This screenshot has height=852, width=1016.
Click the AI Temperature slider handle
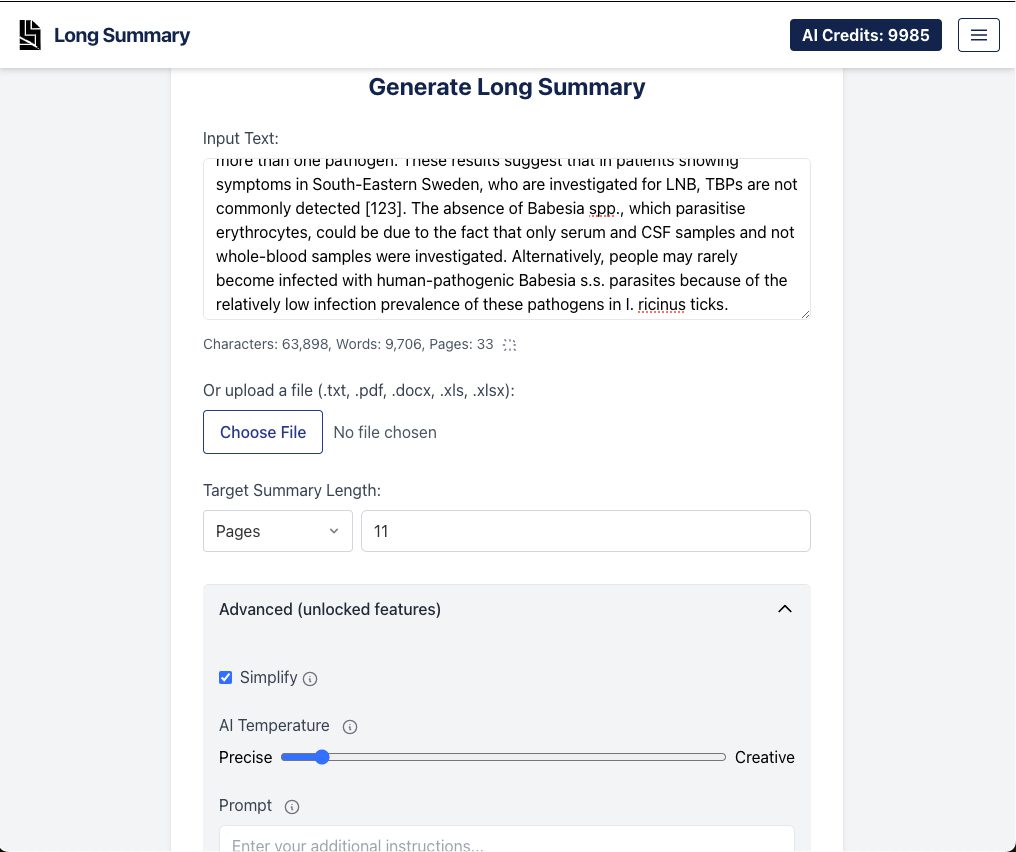(321, 757)
